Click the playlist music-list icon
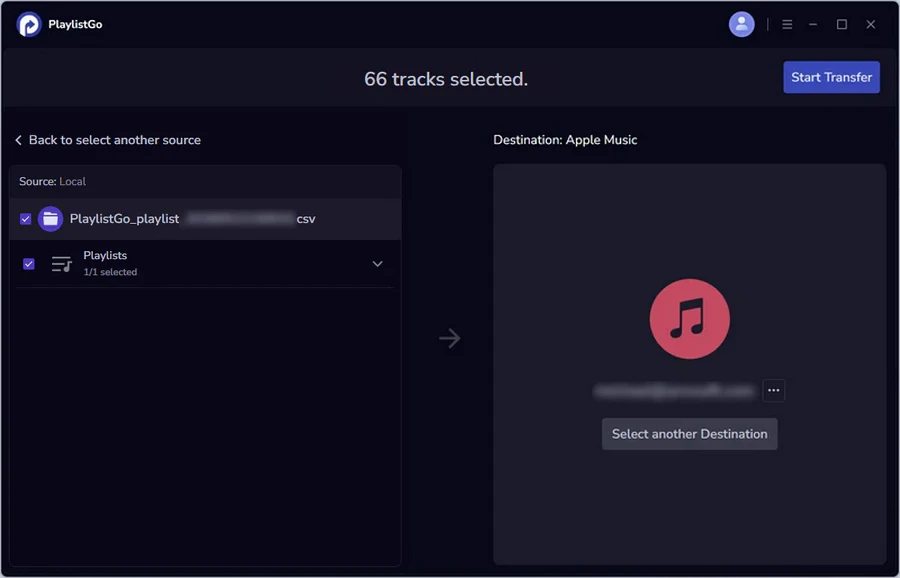Viewport: 900px width, 578px height. click(x=61, y=264)
